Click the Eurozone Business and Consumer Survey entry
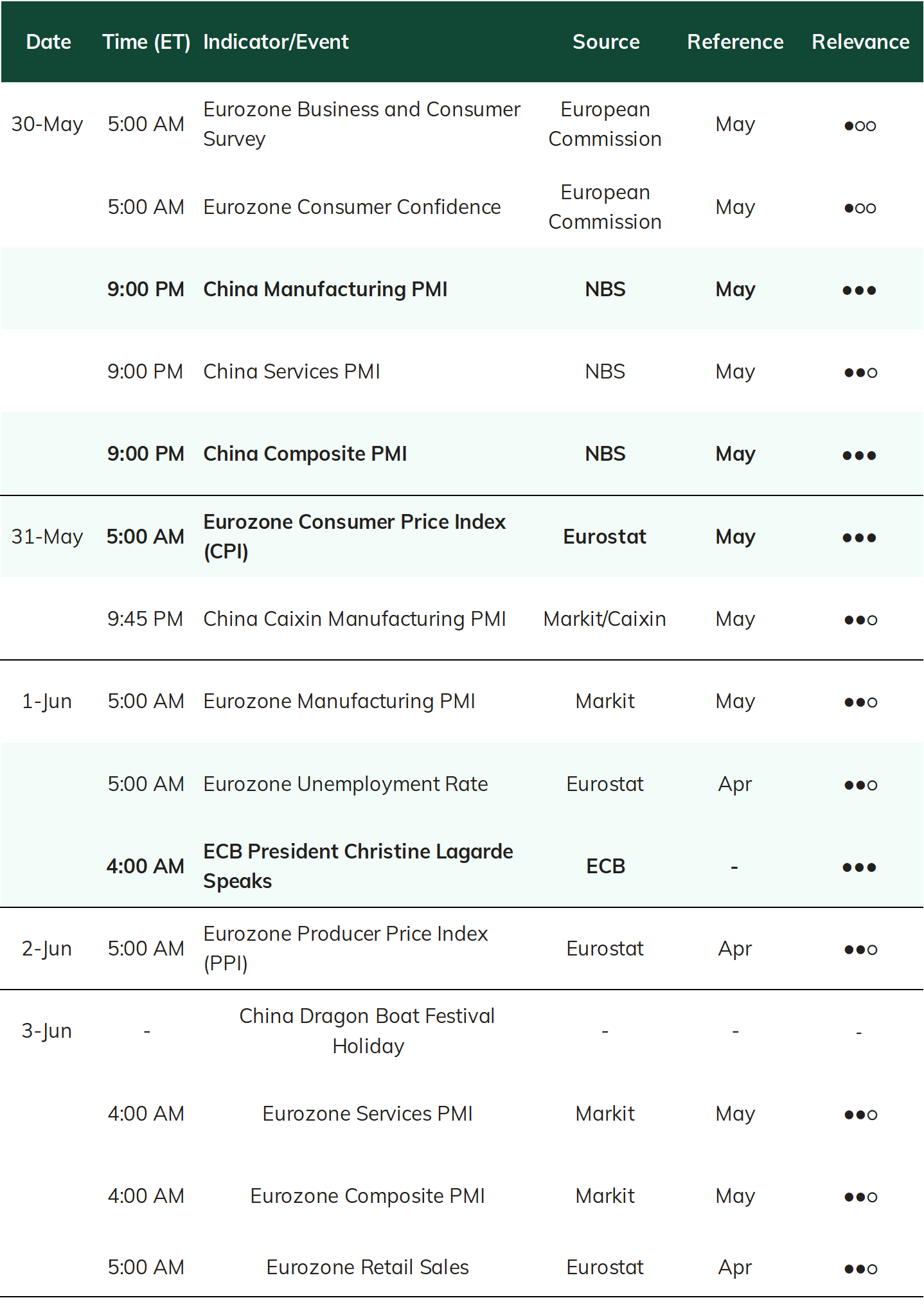The width and height of the screenshot is (924, 1307). click(362, 124)
